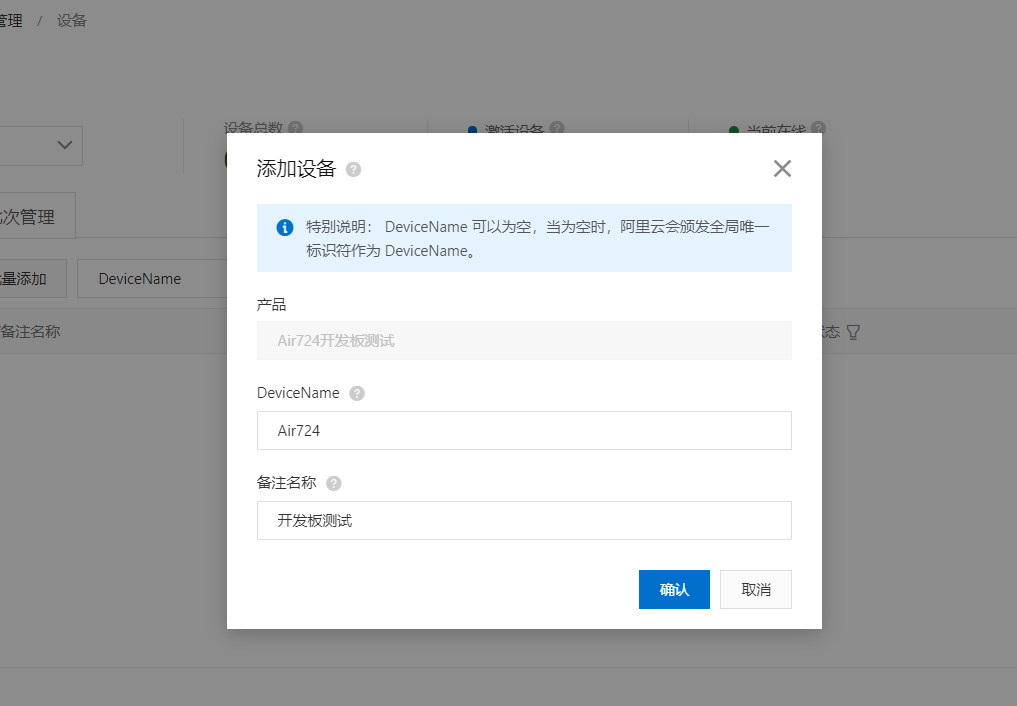Close the 添加设备 dialog with the X
Image resolution: width=1017 pixels, height=706 pixels.
point(782,168)
